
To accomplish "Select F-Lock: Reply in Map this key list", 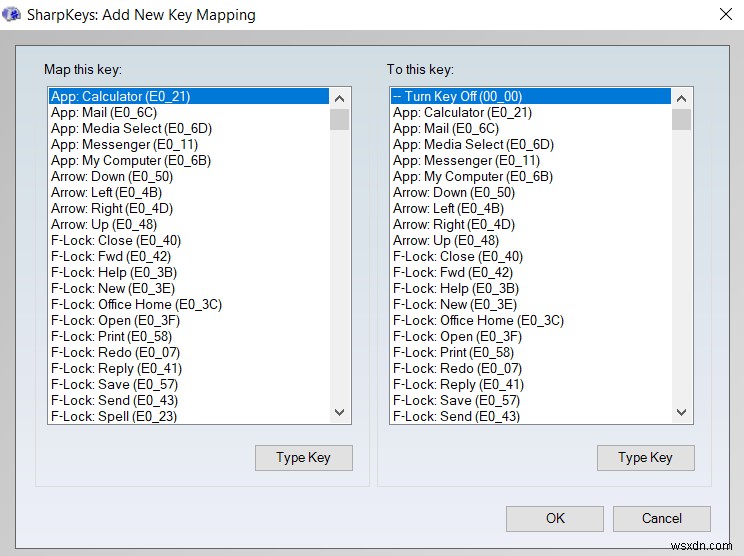I will click(189, 369).
